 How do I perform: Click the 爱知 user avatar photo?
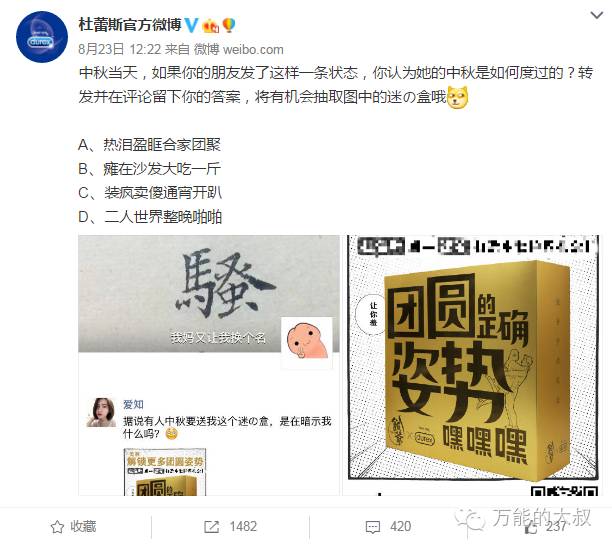click(x=101, y=413)
